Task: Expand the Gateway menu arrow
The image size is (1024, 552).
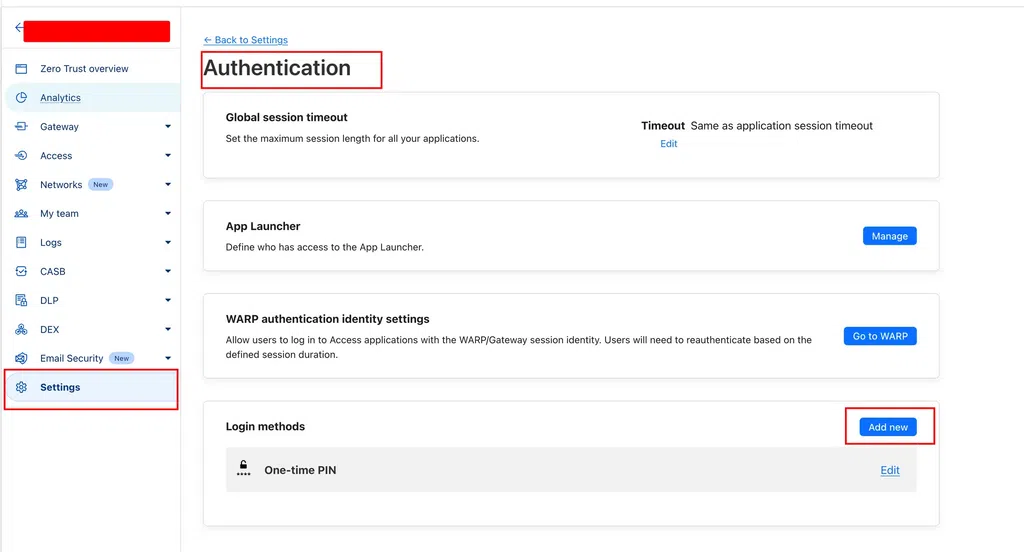Action: click(x=168, y=127)
